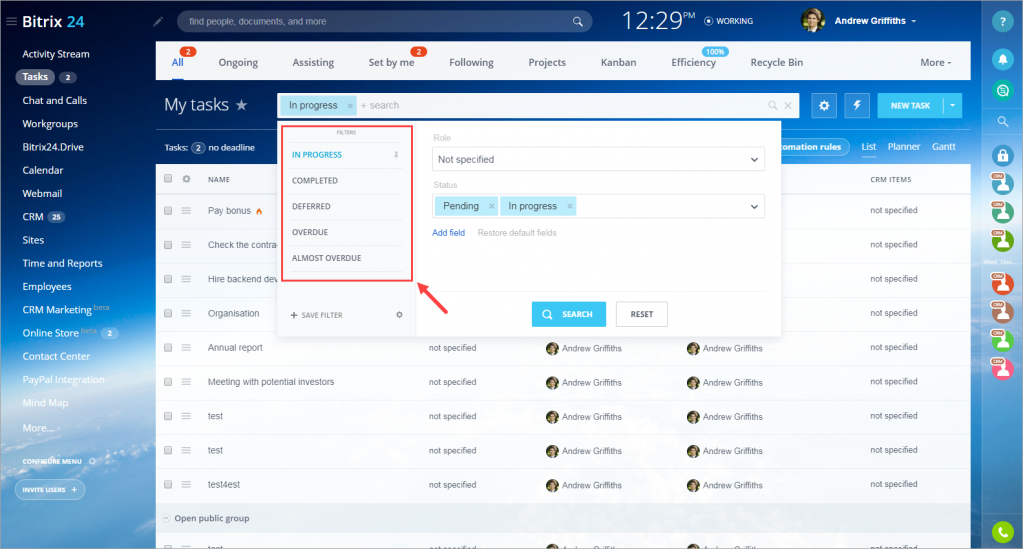Check the Hire backend dev task checkbox

click(x=168, y=279)
